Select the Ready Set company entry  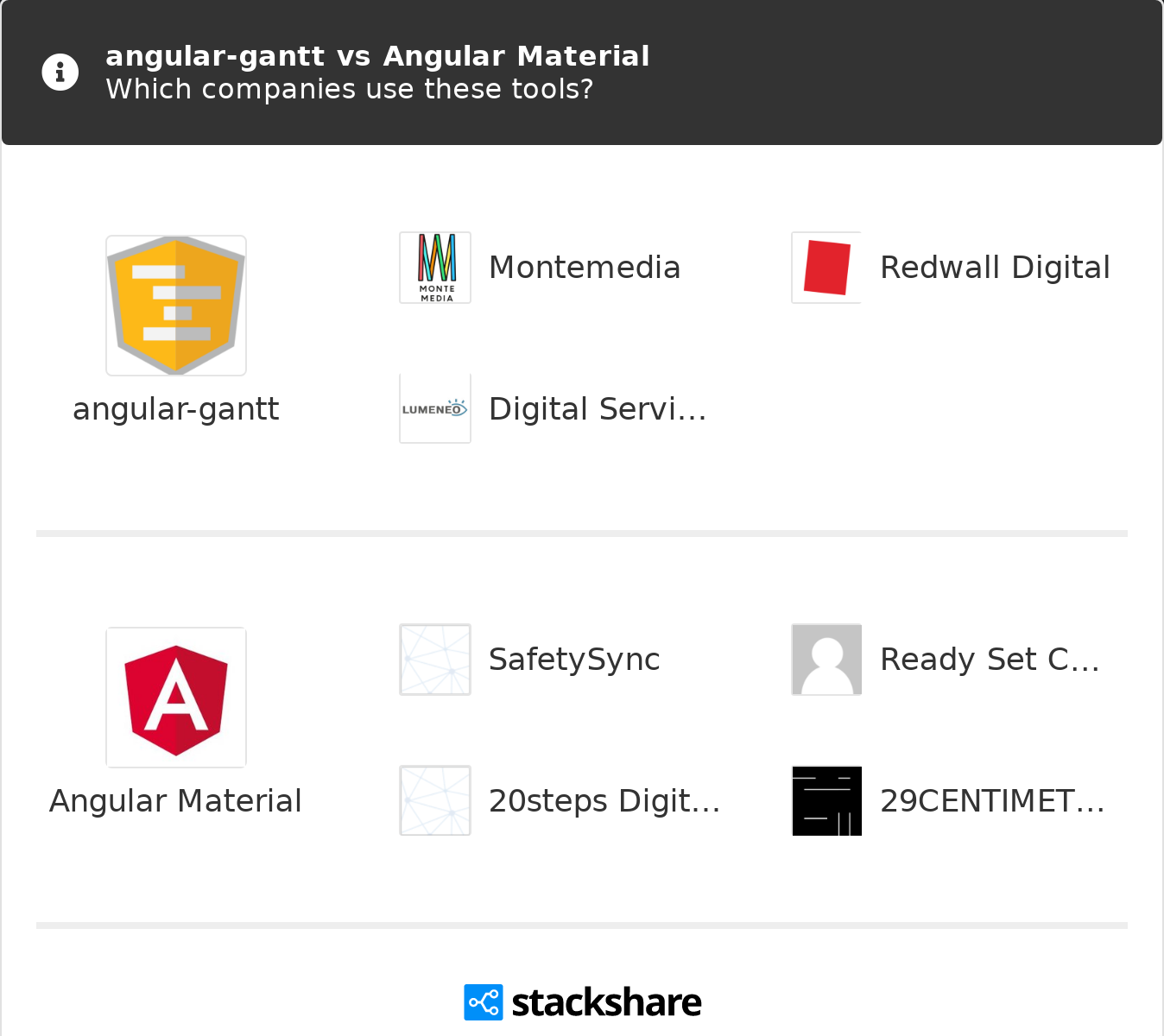990,659
